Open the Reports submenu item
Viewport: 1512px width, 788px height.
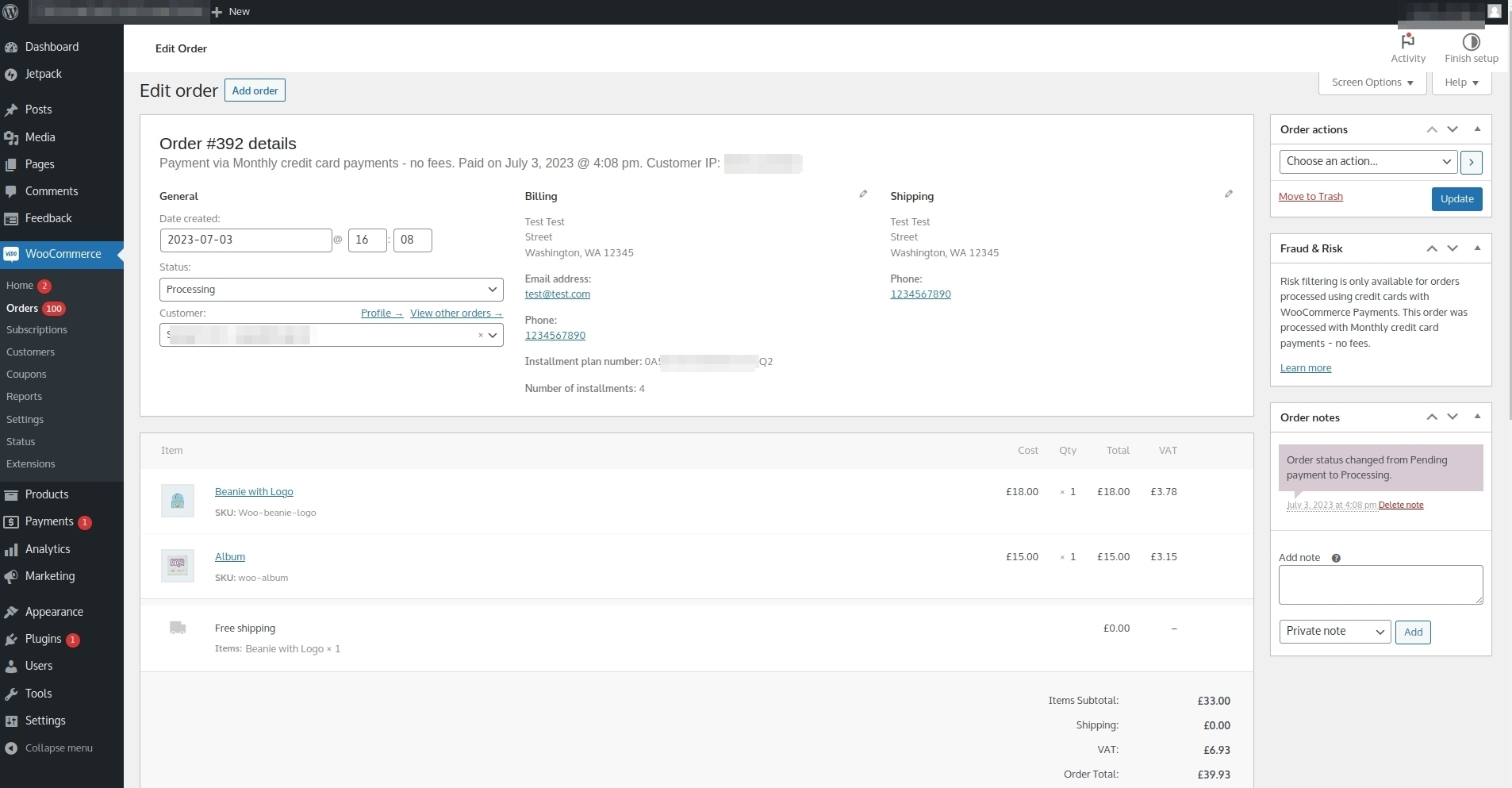click(24, 397)
